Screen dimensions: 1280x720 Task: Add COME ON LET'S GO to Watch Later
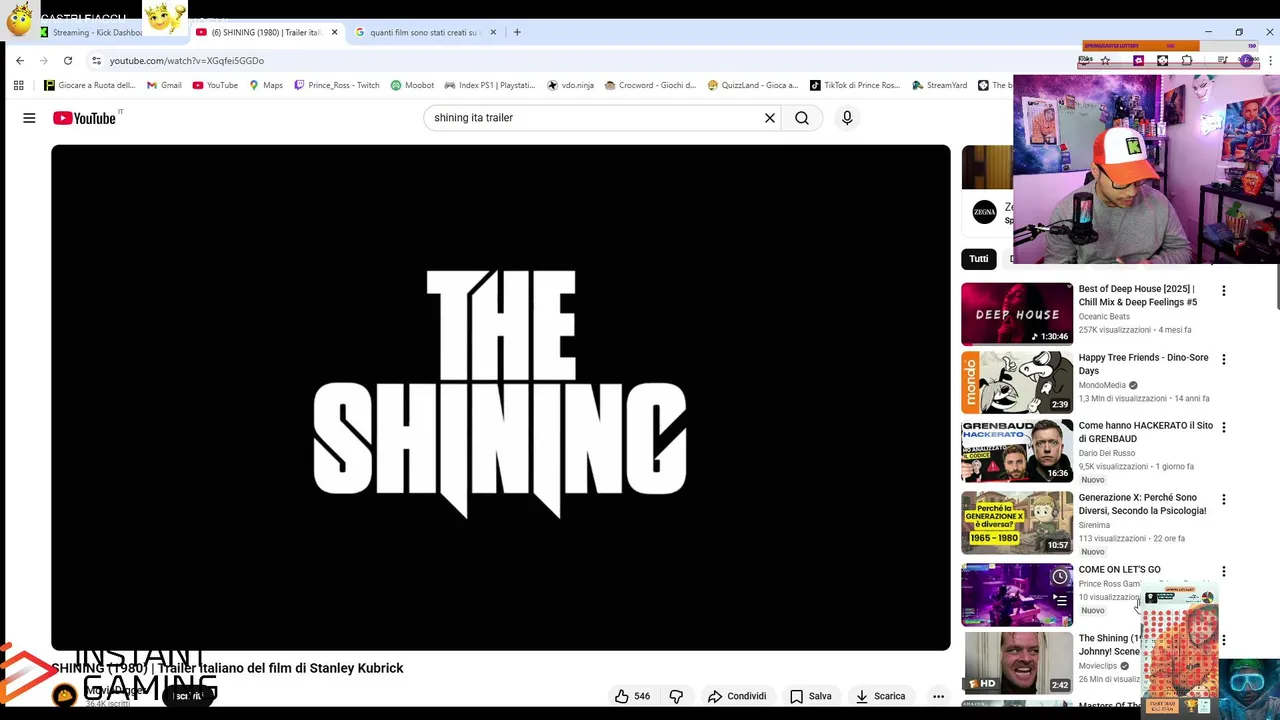point(1060,577)
